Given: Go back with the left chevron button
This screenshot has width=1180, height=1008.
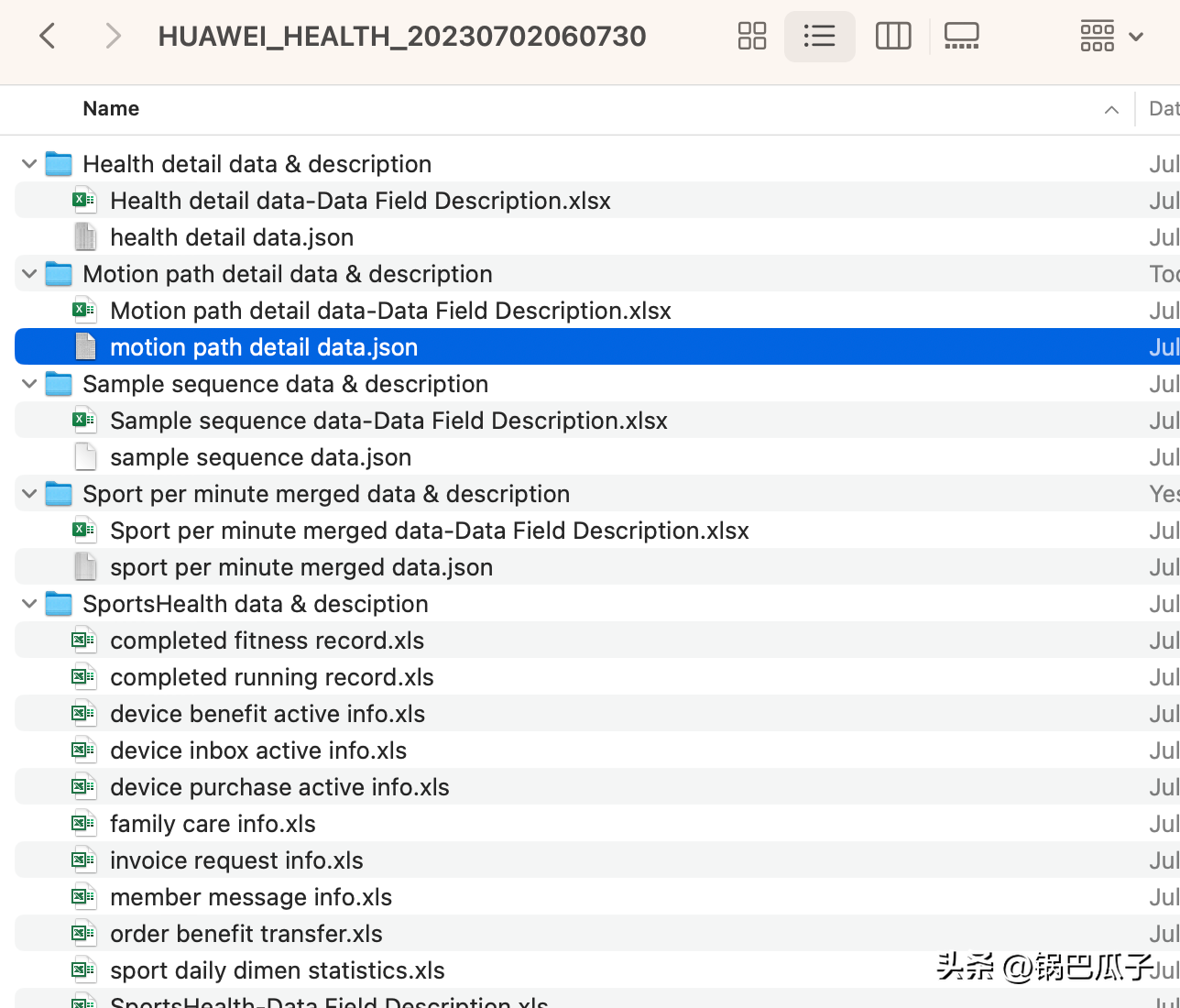Looking at the screenshot, I should (x=48, y=37).
